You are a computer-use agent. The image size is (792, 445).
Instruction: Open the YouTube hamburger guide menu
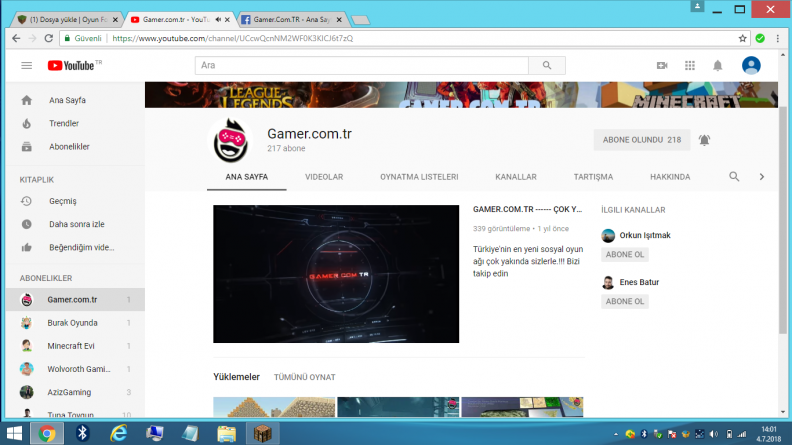tap(26, 66)
